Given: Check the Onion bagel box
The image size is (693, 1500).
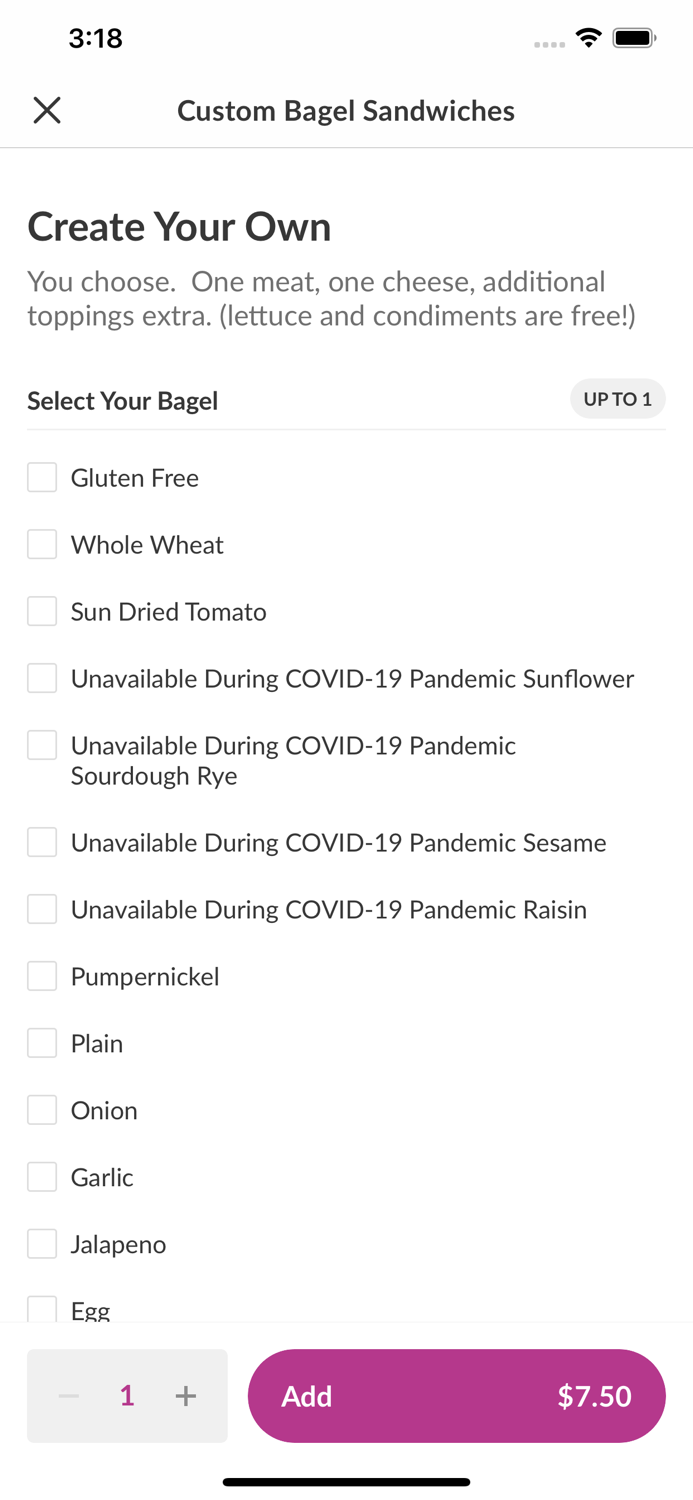Looking at the screenshot, I should pos(42,1111).
